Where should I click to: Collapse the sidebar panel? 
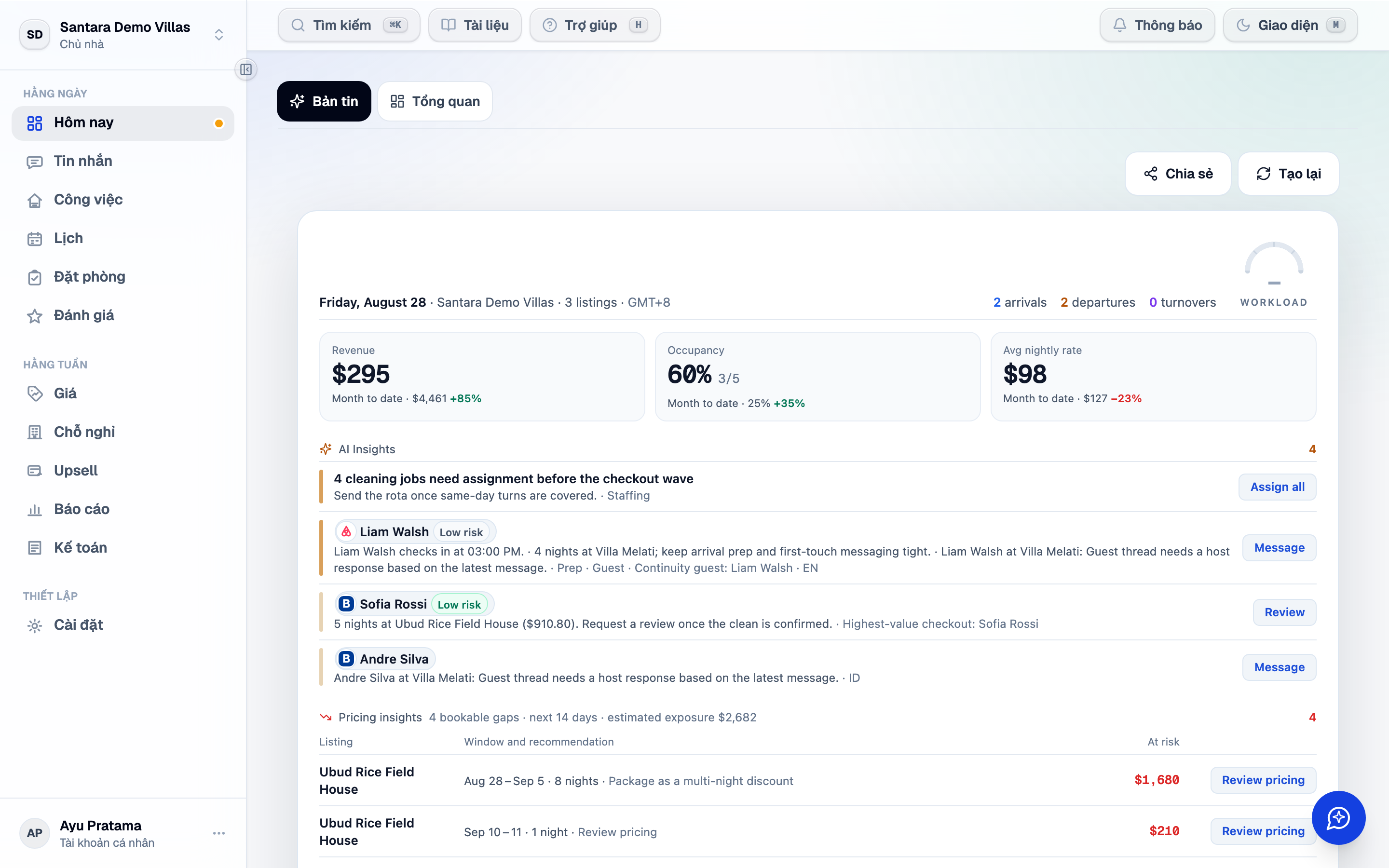(x=246, y=69)
